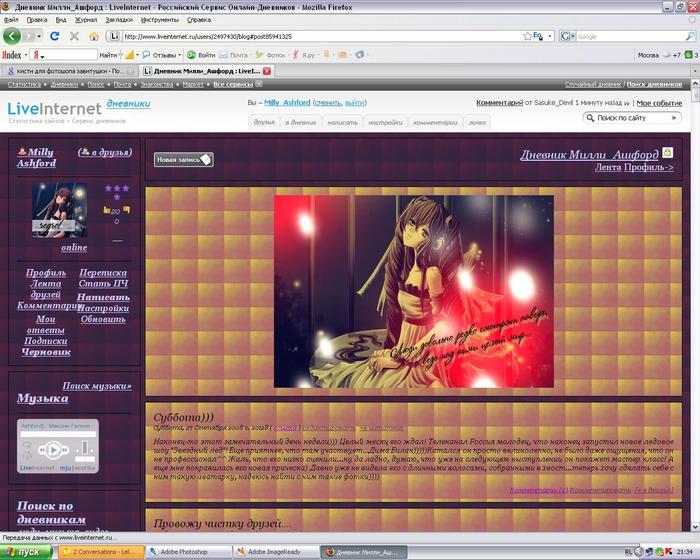The width and height of the screenshot is (700, 560).
Task: Skip to next track in music player
Action: pos(65,450)
